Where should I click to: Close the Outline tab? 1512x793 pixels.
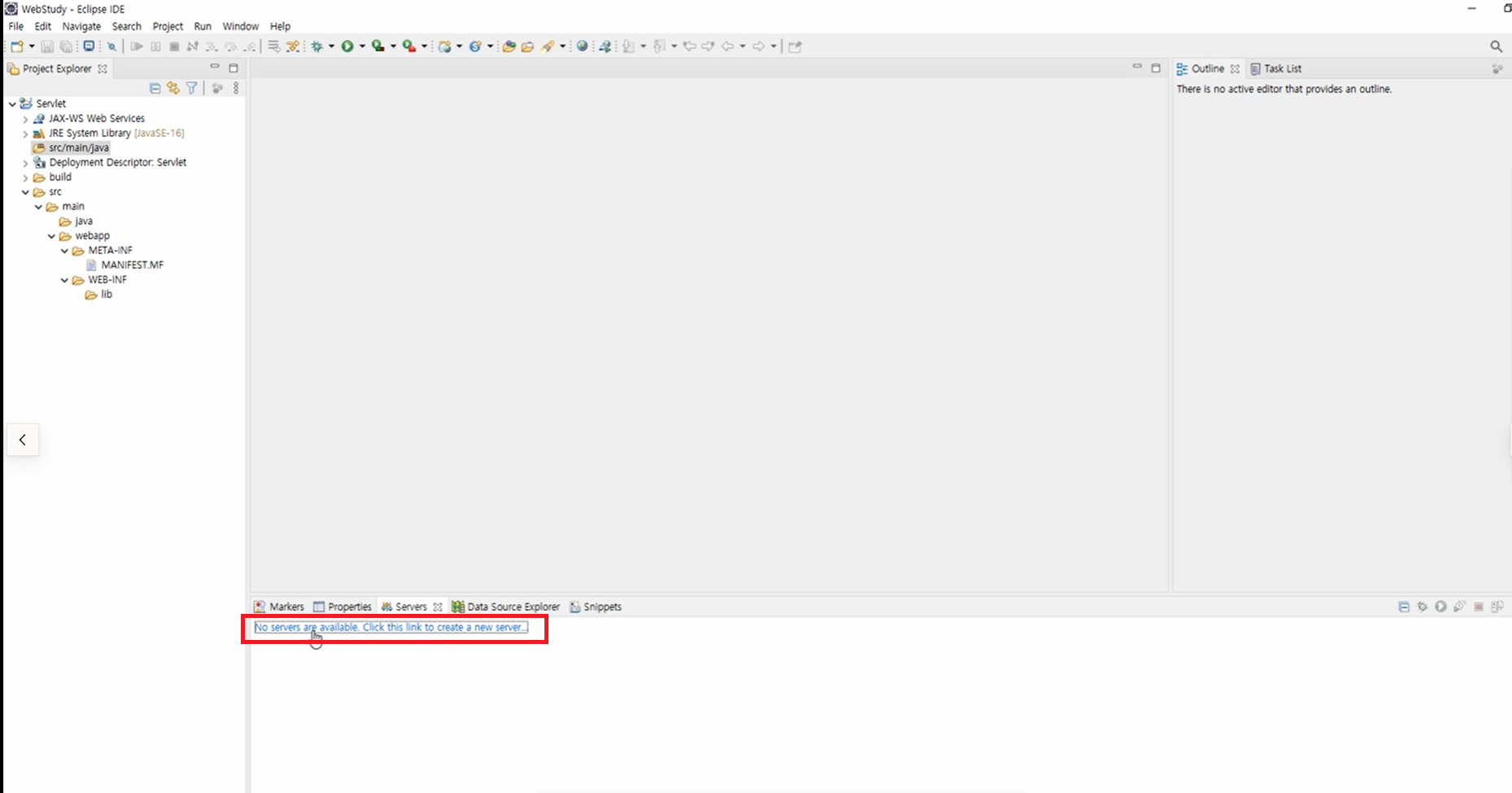tap(1235, 69)
